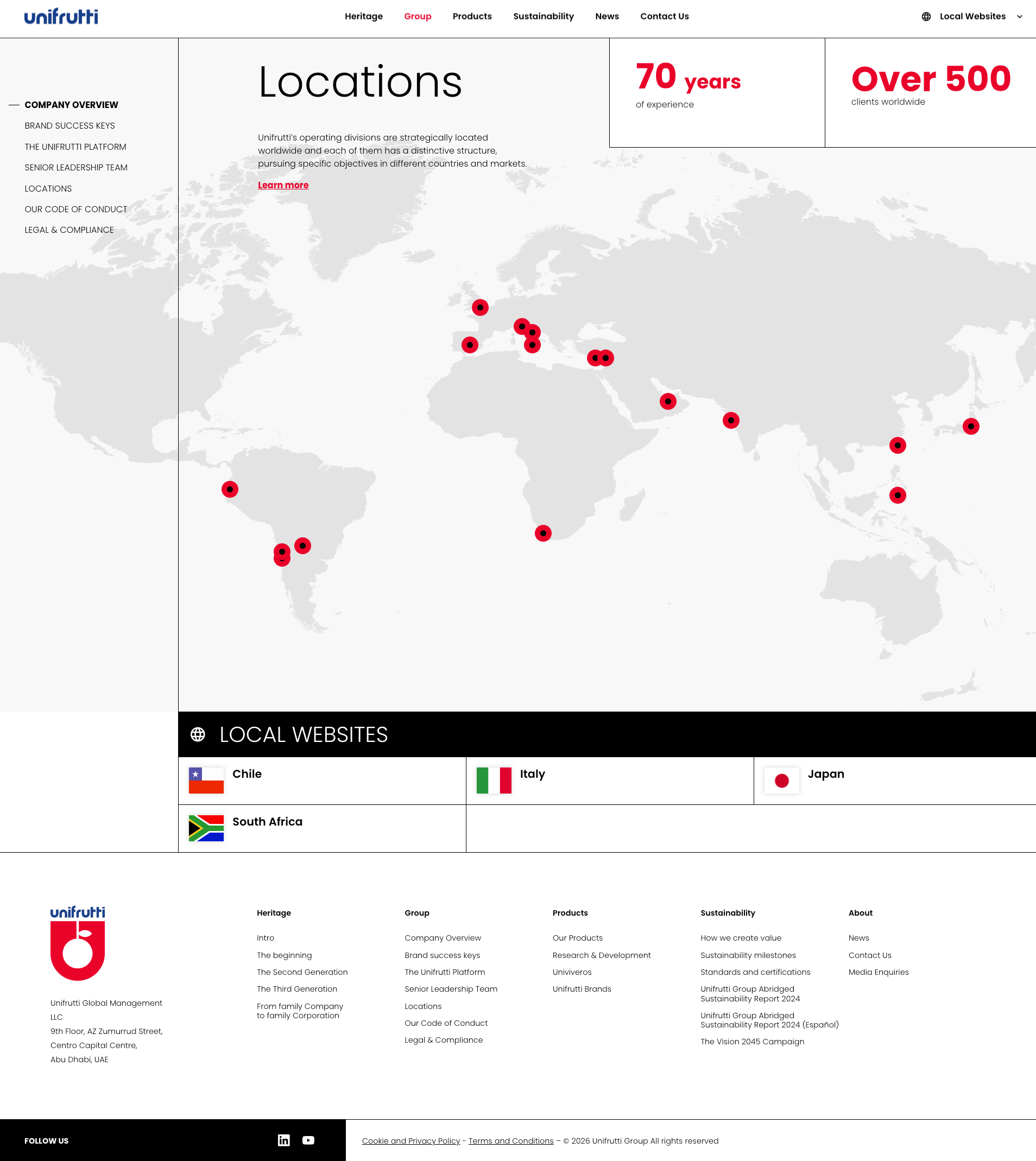This screenshot has height=1161, width=1036.
Task: Click the Unifrutti shield logo in the footer
Action: pyautogui.click(x=78, y=943)
